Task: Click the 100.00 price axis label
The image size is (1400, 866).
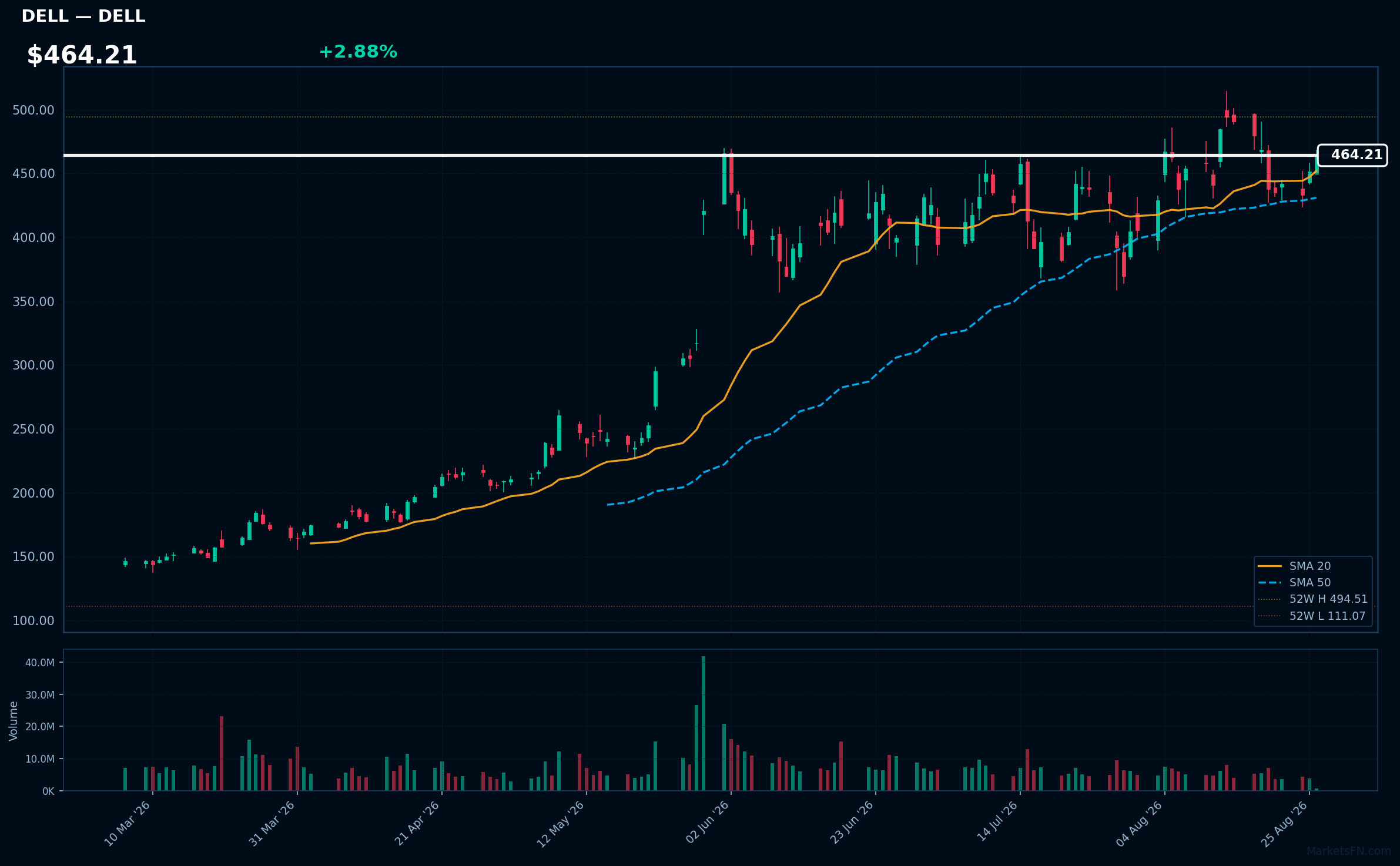Action: click(x=34, y=621)
